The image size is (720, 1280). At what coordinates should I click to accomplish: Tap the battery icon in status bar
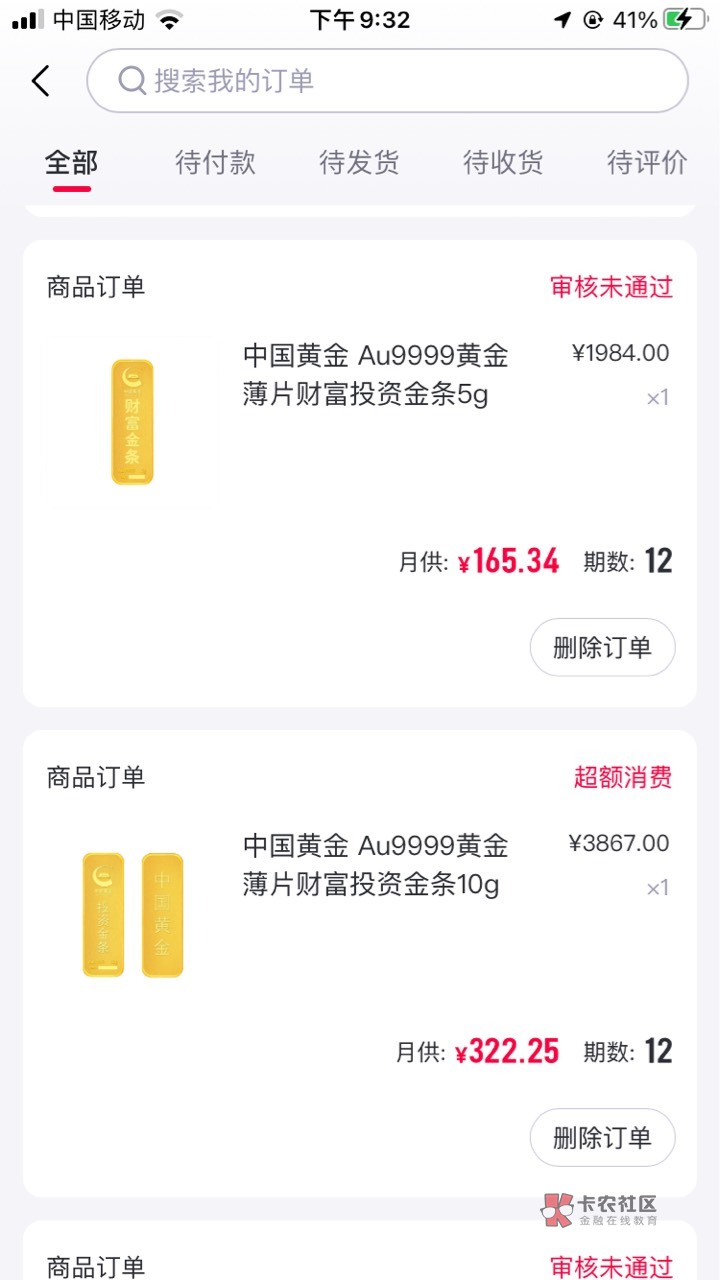pyautogui.click(x=689, y=20)
